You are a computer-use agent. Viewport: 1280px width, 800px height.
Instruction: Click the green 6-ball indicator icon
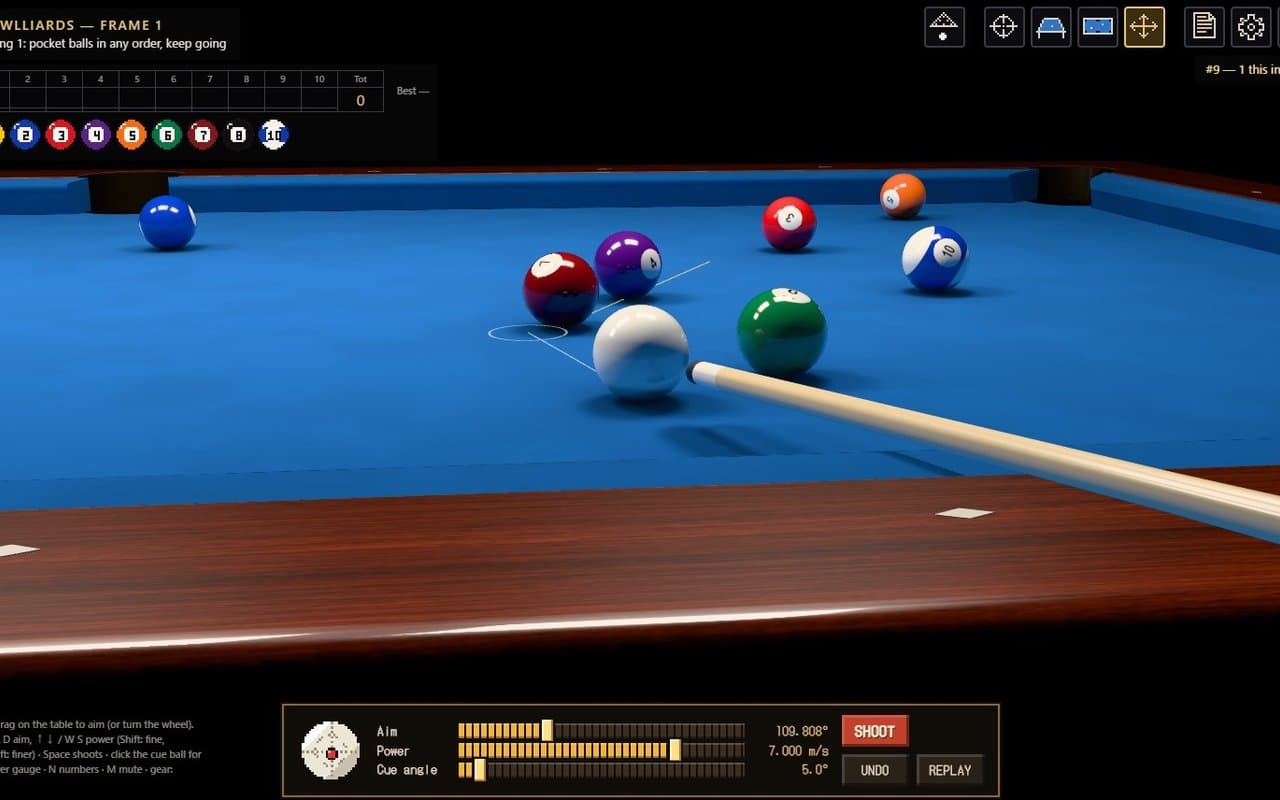tap(167, 134)
